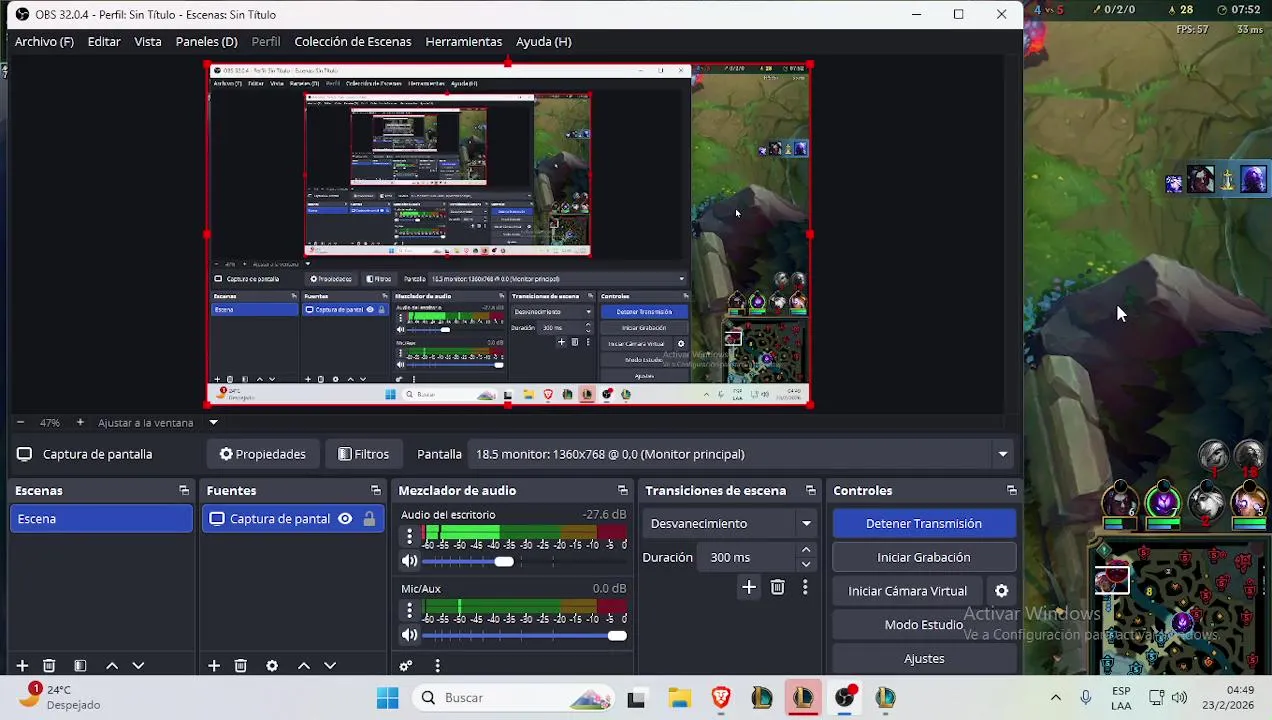Delete the selected scene with trash icon
The width and height of the screenshot is (1272, 720).
(x=49, y=666)
